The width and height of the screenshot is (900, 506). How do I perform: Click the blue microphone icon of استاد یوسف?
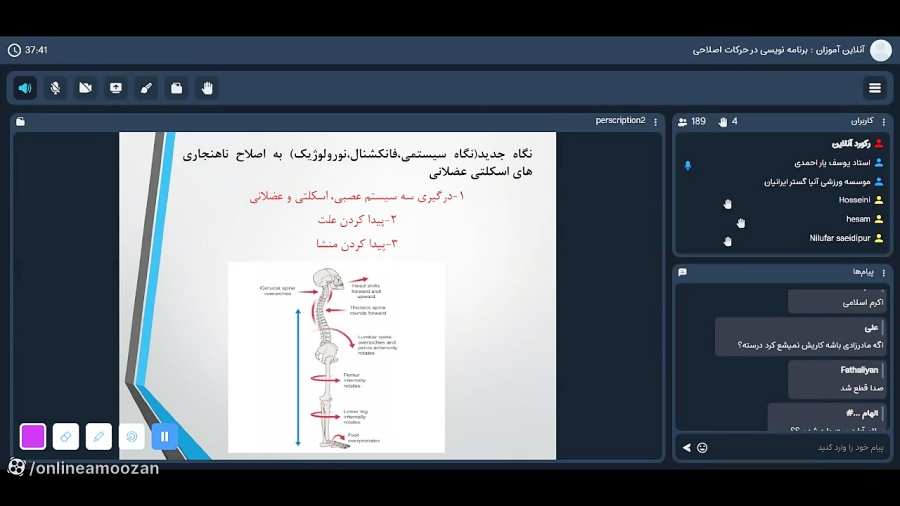pyautogui.click(x=688, y=166)
